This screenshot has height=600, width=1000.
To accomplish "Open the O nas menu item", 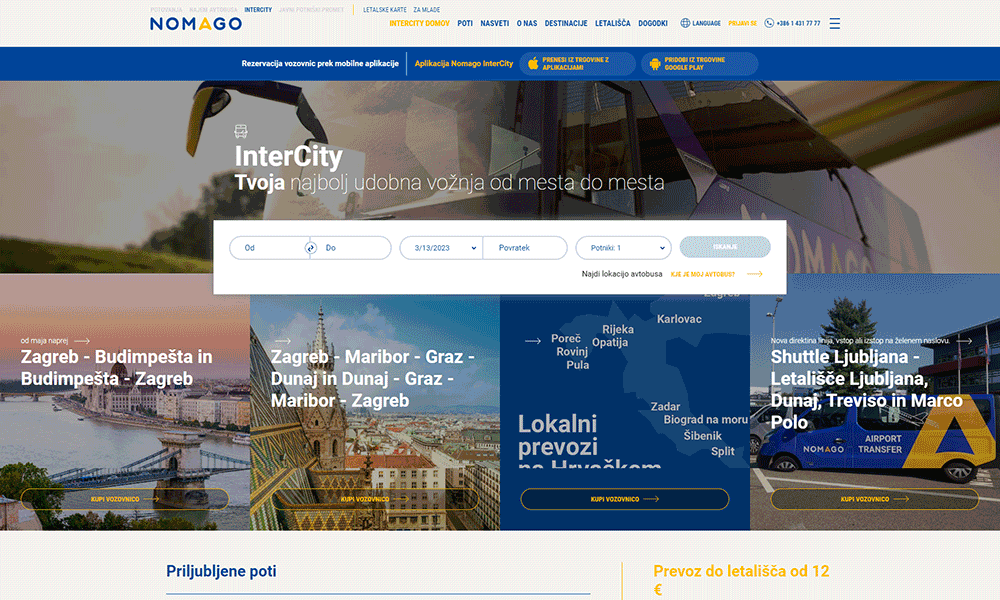I will tap(527, 24).
